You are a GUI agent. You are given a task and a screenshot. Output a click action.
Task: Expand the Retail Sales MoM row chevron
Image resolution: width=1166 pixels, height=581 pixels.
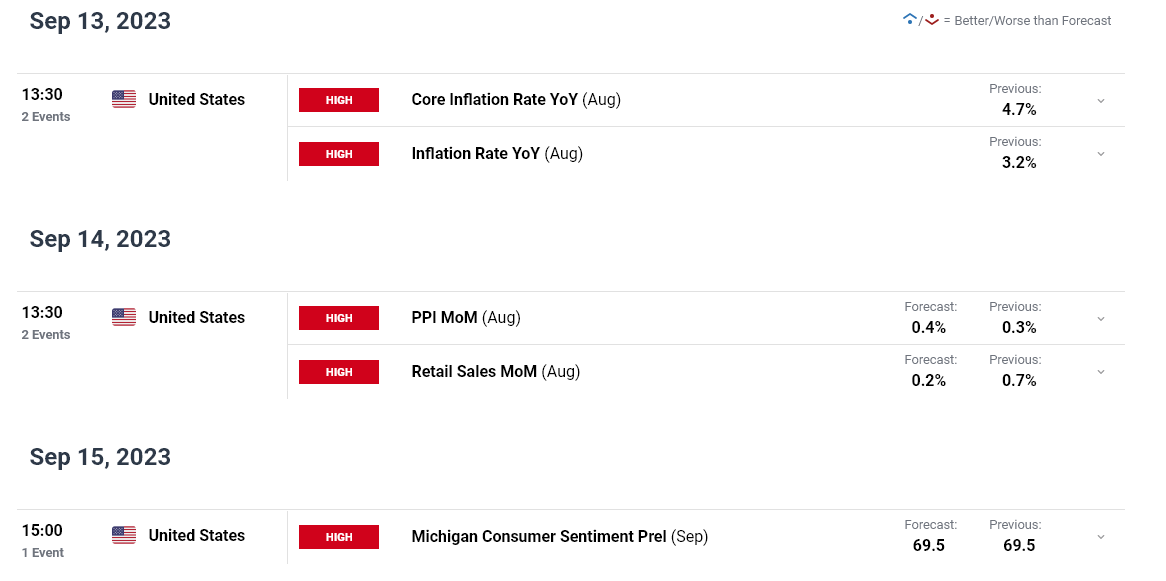point(1101,372)
